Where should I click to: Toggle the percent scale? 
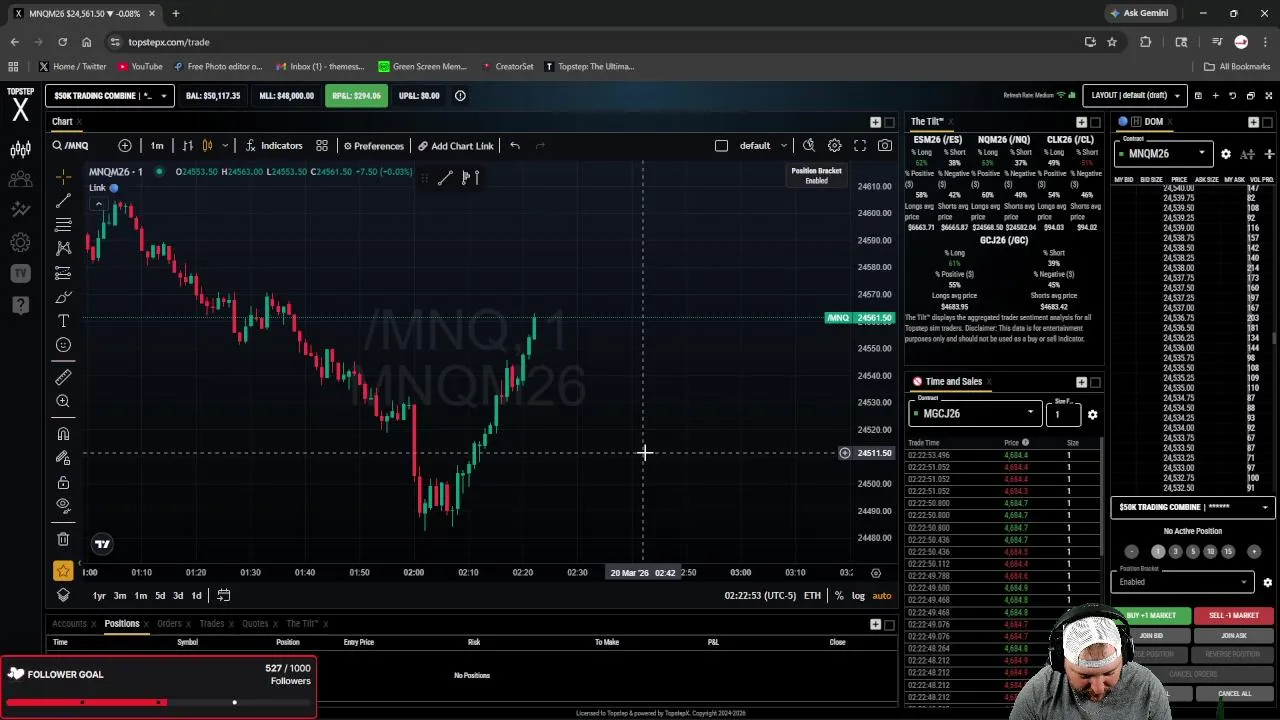839,596
